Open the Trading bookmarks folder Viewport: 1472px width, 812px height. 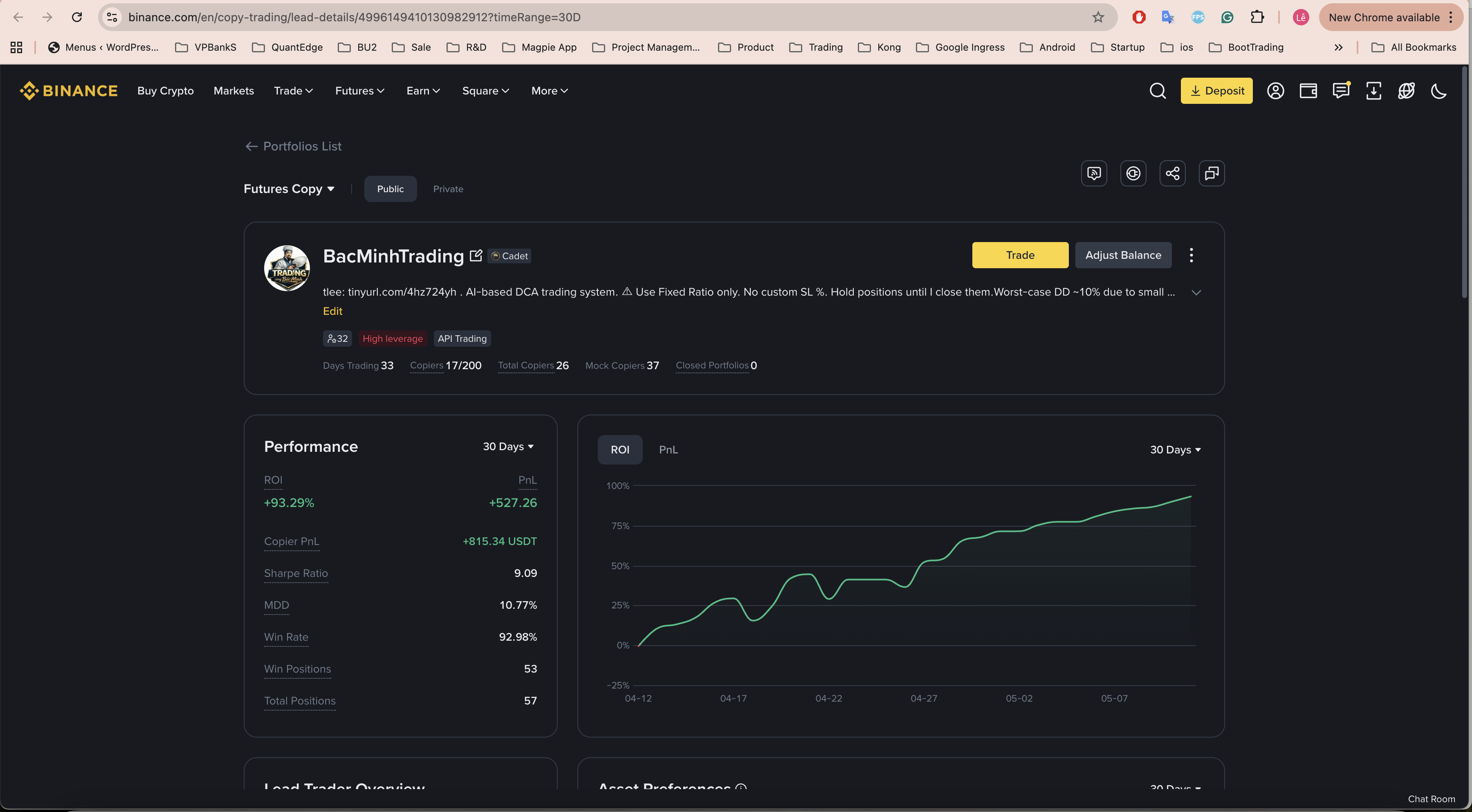[815, 47]
